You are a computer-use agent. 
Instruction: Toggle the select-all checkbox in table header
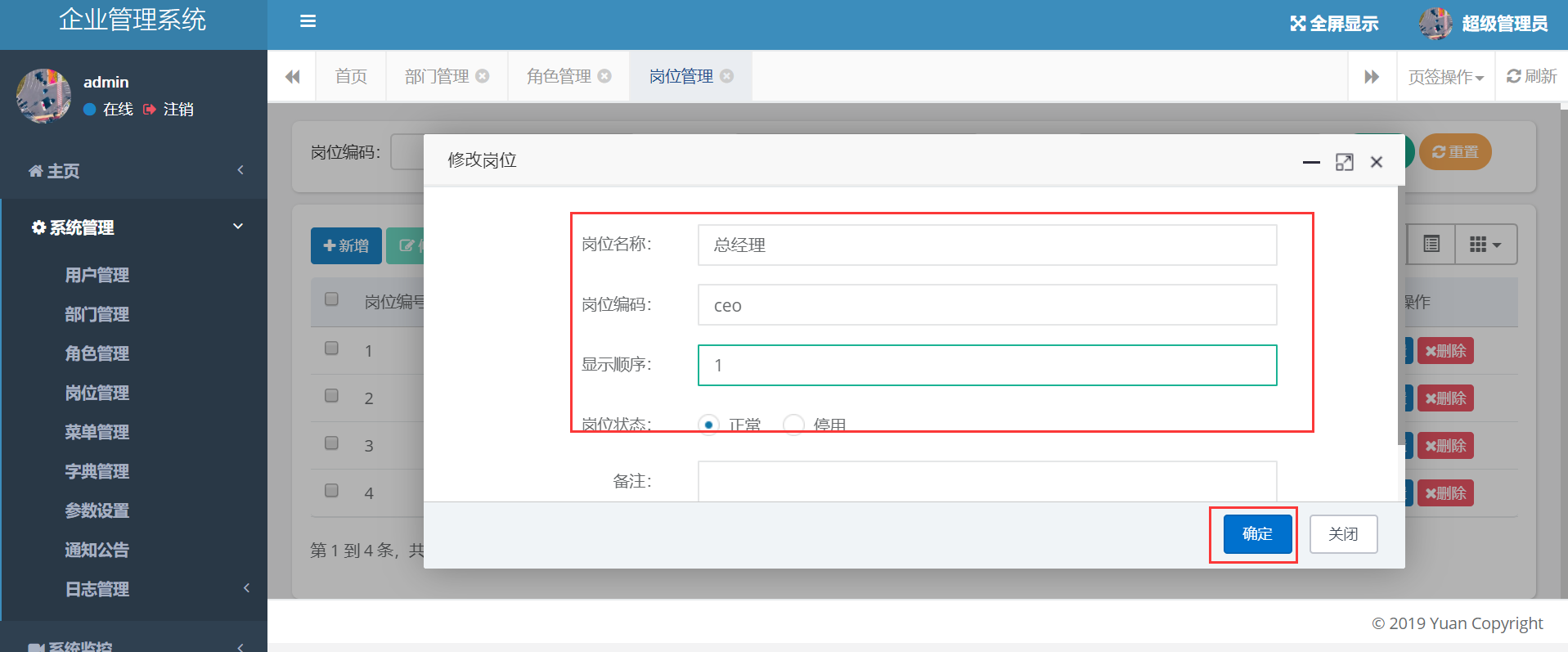pos(331,299)
